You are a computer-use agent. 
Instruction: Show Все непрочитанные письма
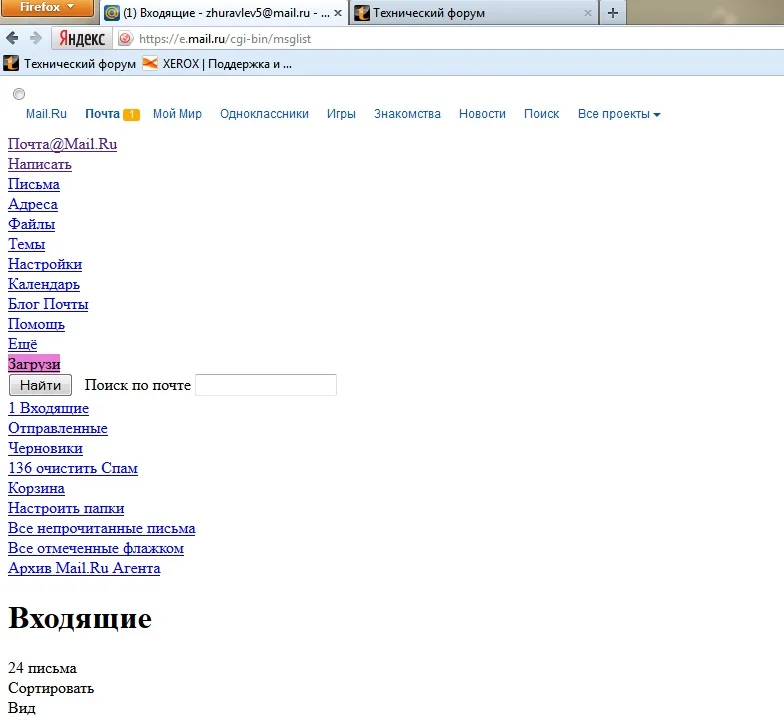pos(102,528)
